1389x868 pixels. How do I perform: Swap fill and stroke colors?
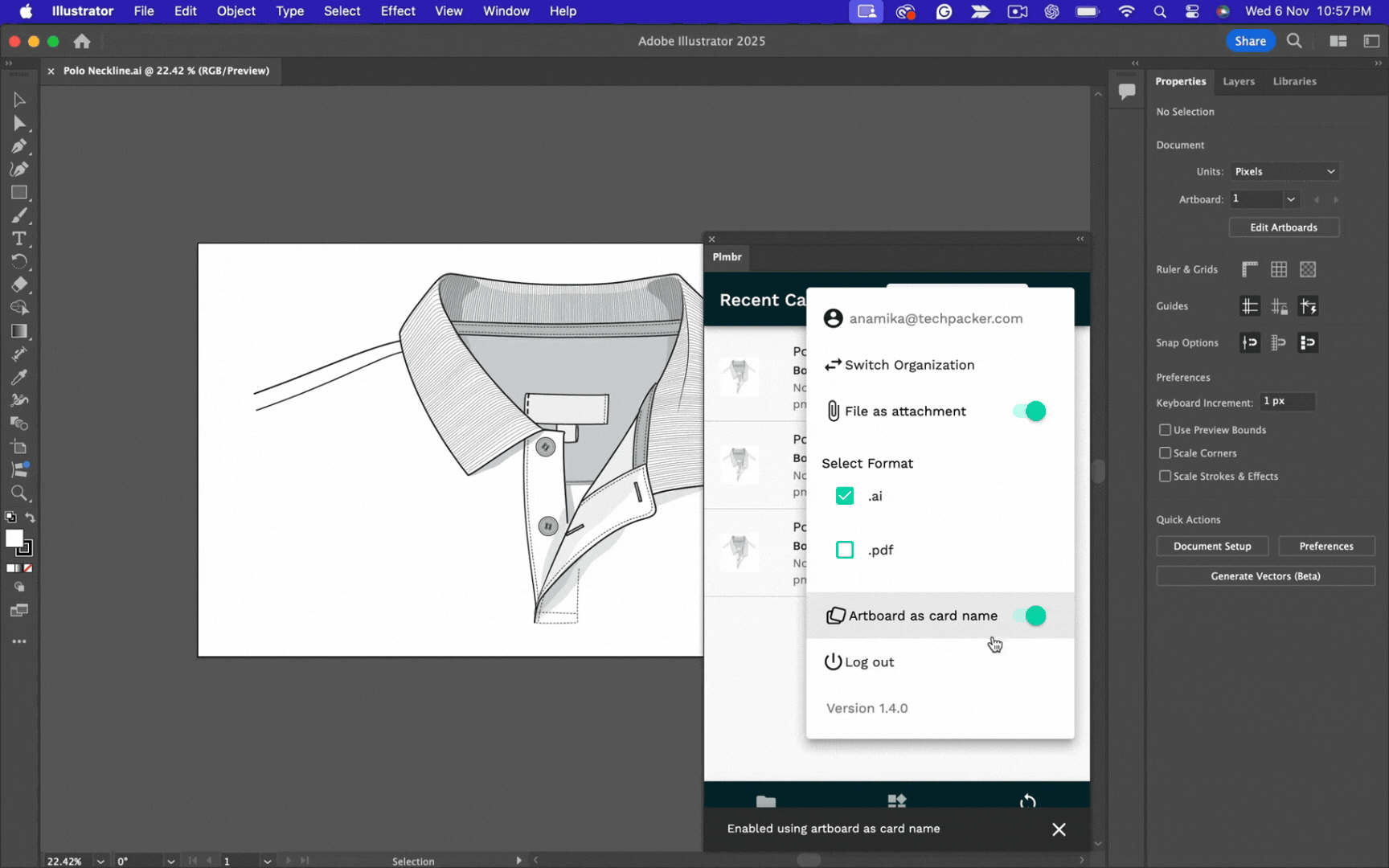pyautogui.click(x=30, y=518)
